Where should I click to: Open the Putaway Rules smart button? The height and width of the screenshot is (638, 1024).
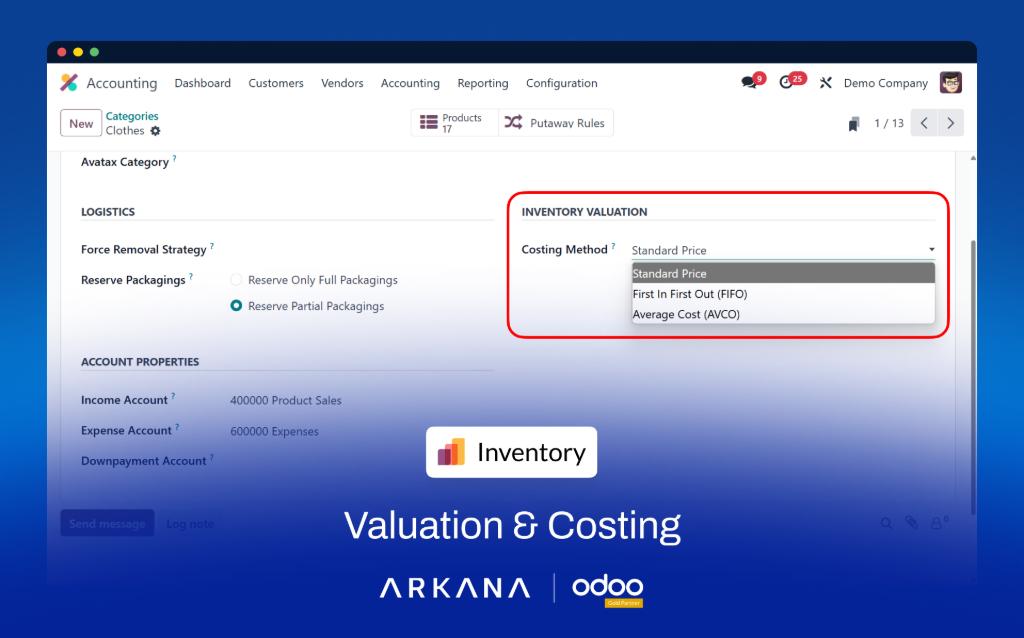(x=556, y=123)
